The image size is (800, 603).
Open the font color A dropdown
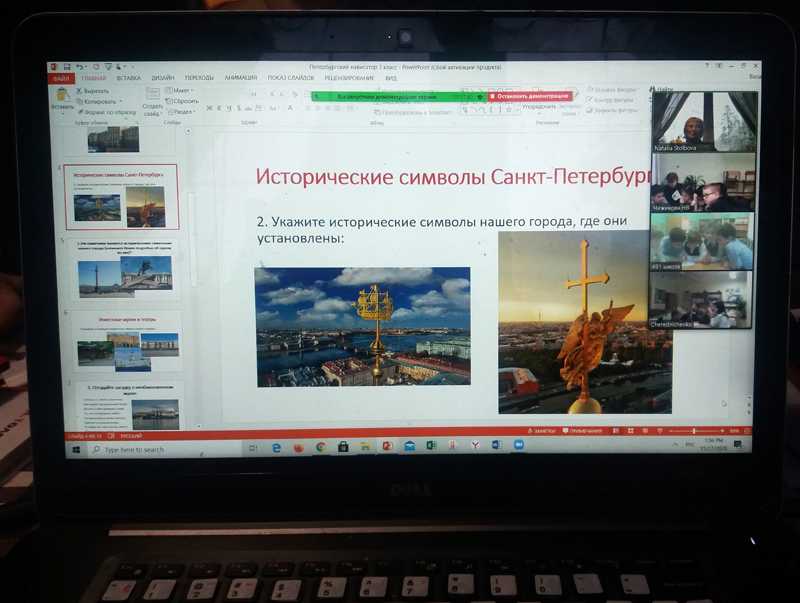291,108
